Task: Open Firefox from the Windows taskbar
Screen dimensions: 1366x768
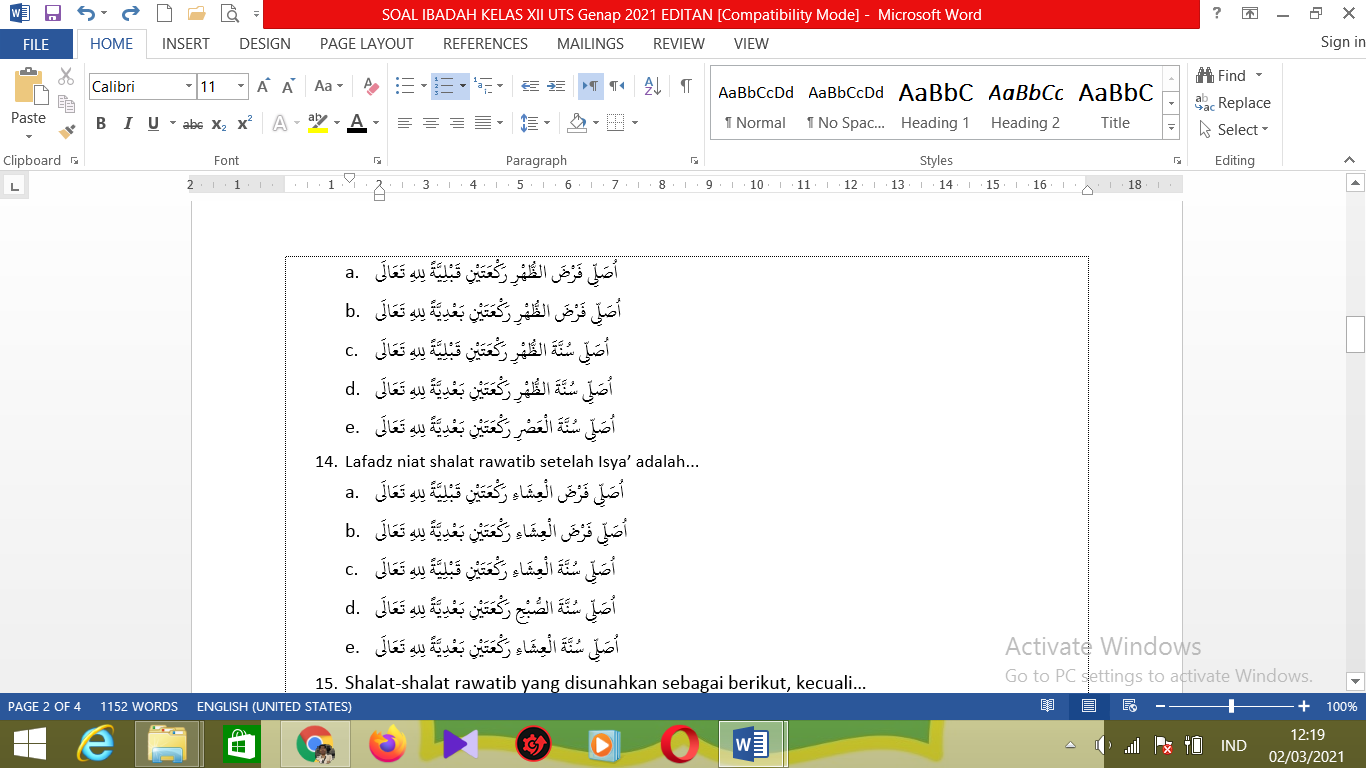Action: pos(388,744)
